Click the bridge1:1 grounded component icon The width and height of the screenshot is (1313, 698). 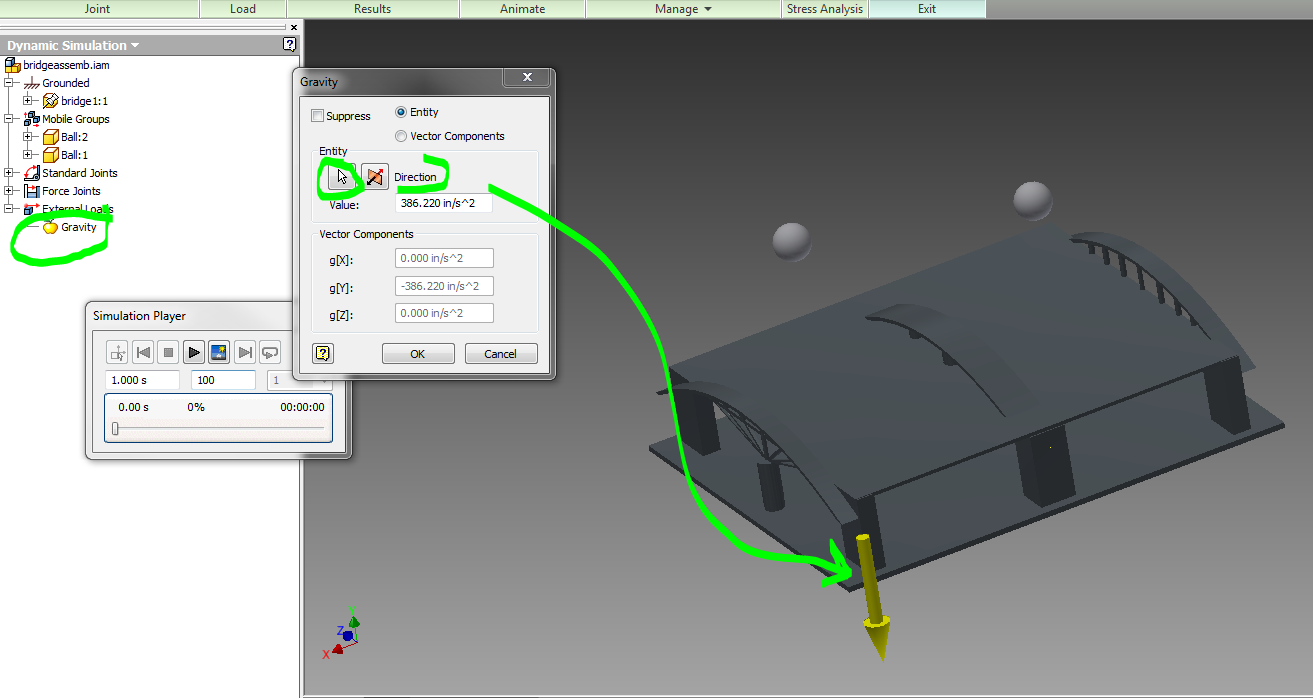tap(50, 101)
